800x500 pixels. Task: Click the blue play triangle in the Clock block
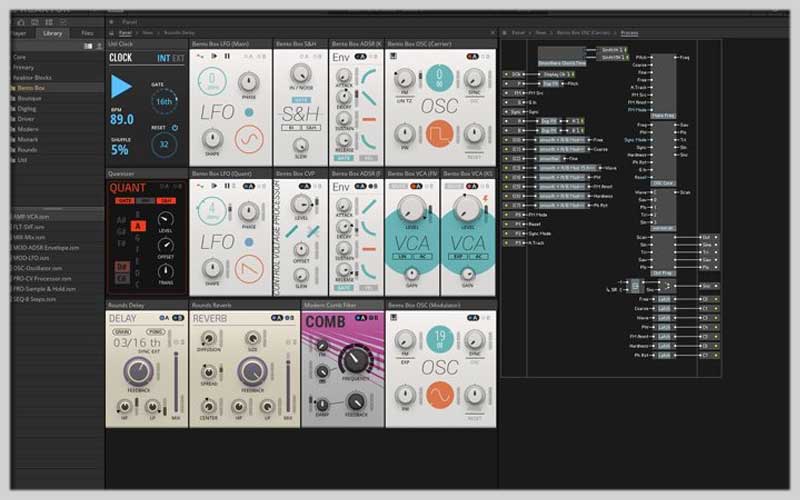point(121,86)
